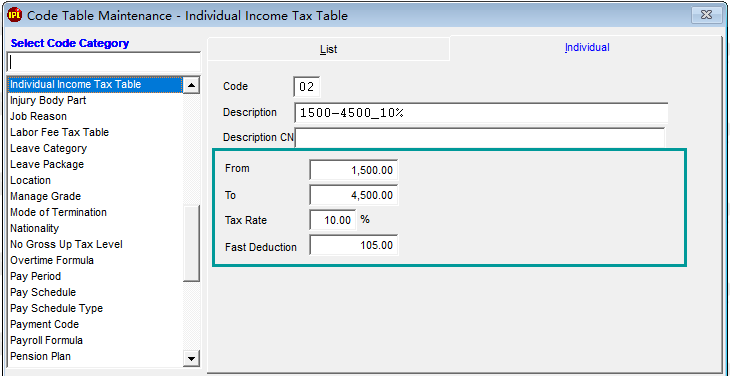Screen dimensions: 730x376
Task: Choose Job Reason from the category list
Action: pos(95,116)
